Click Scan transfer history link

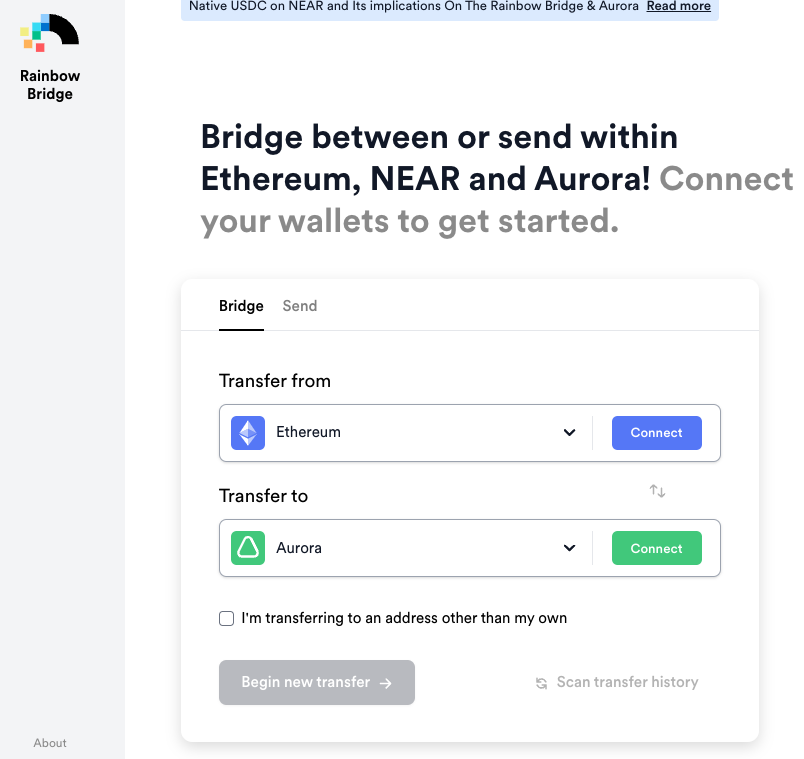pyautogui.click(x=627, y=682)
